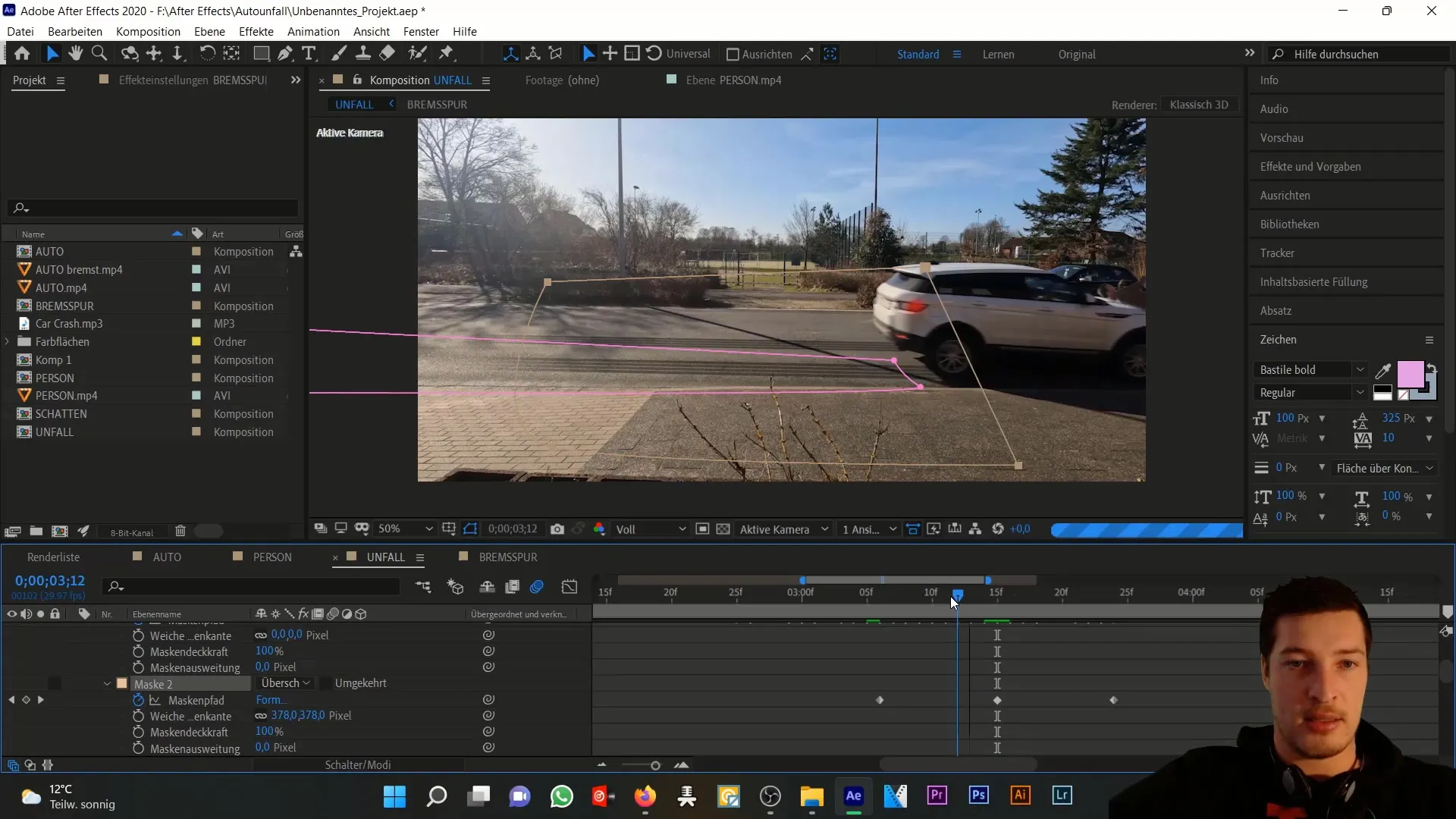
Task: Take snapshot with camera icon
Action: tap(557, 529)
